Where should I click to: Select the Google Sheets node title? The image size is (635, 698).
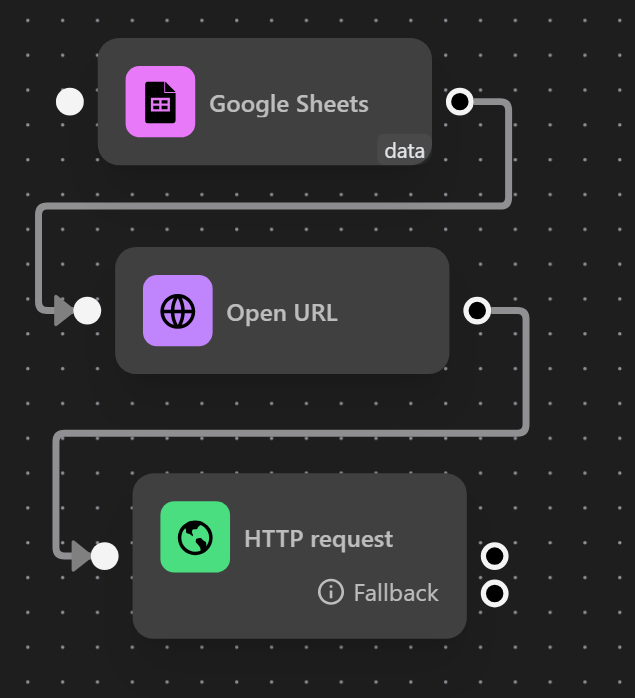[289, 104]
